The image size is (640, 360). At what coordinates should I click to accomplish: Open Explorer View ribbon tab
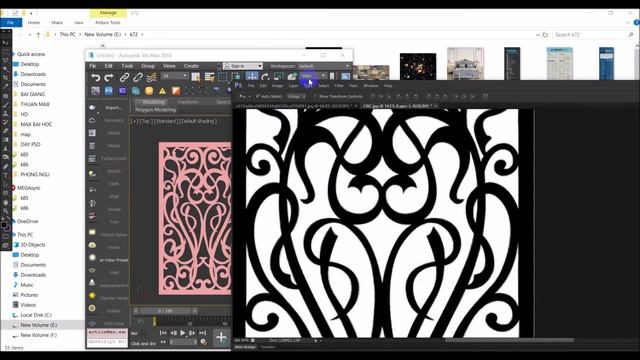(78, 22)
